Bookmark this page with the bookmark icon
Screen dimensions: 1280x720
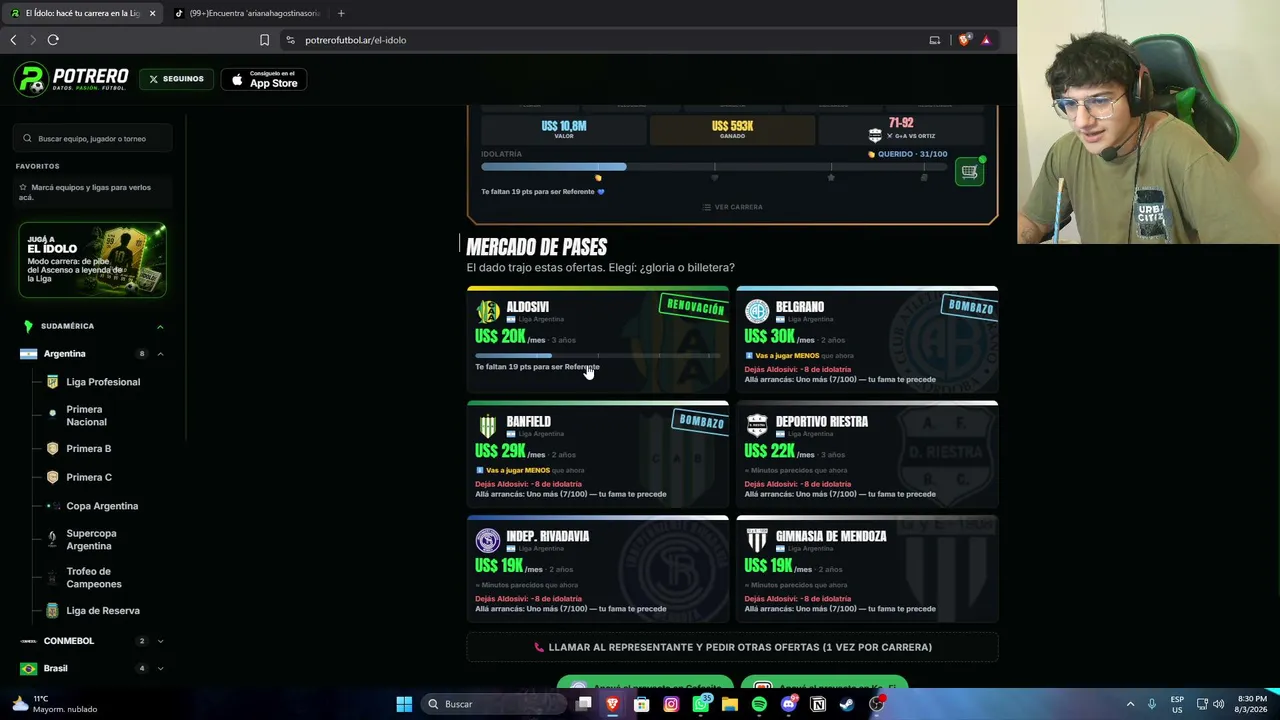[264, 40]
